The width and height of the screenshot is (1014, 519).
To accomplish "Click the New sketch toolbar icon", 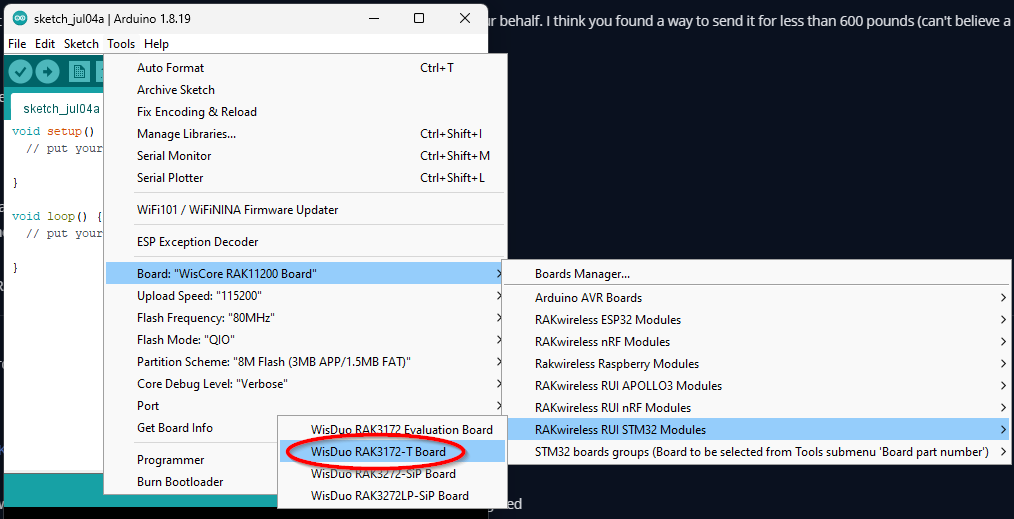I will [79, 72].
